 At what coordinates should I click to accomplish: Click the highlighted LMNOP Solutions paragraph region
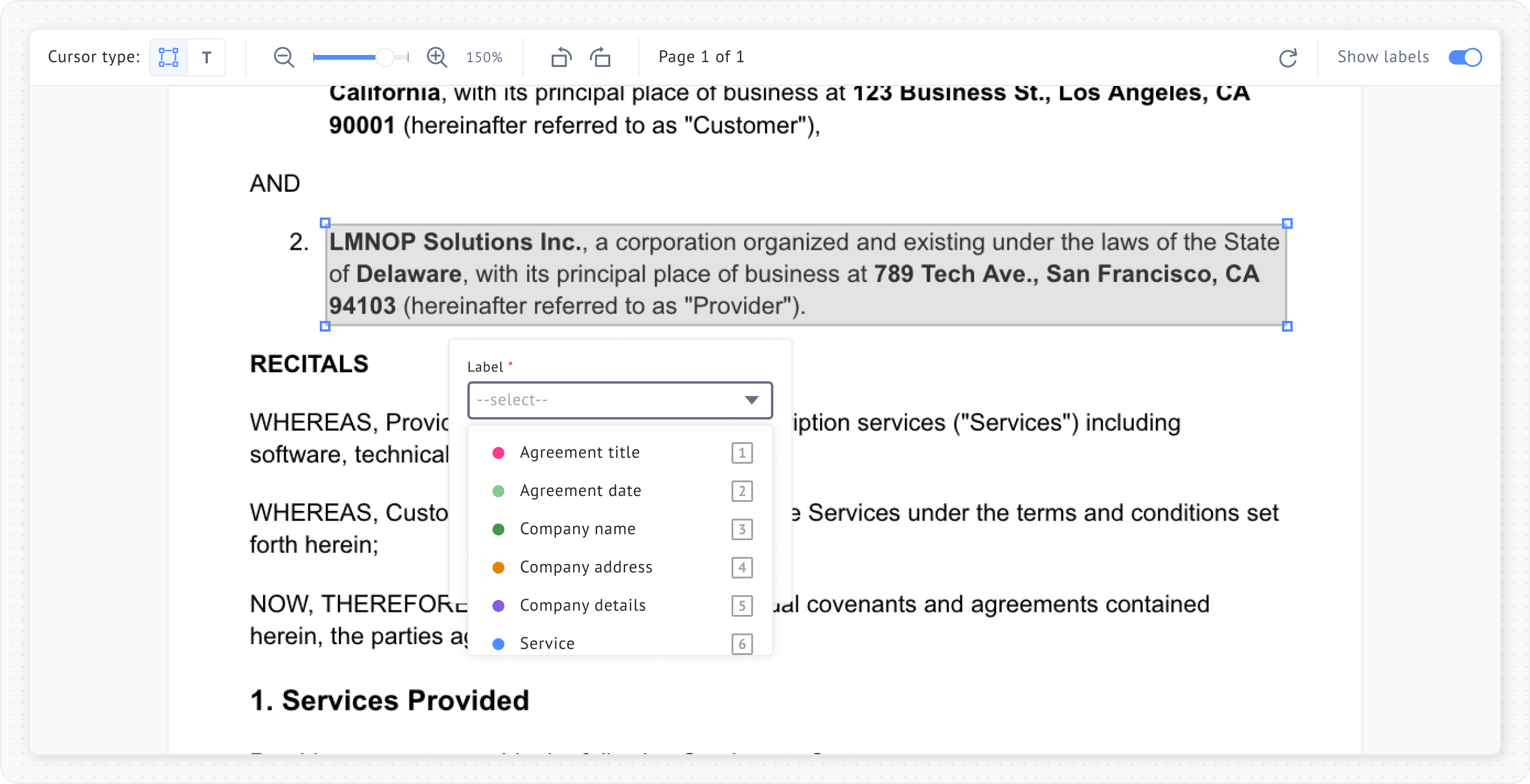805,274
